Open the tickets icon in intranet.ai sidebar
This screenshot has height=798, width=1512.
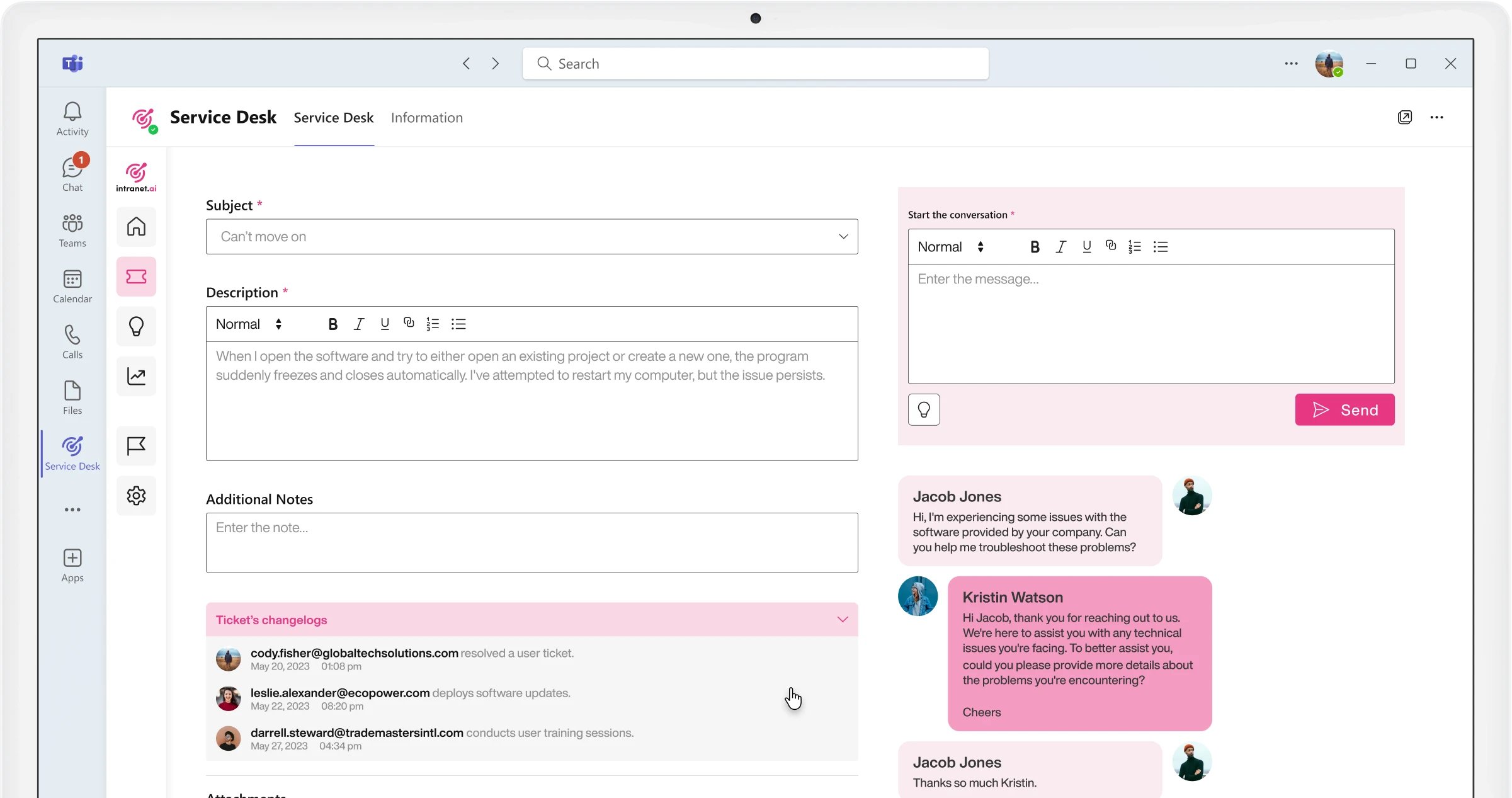click(x=136, y=276)
